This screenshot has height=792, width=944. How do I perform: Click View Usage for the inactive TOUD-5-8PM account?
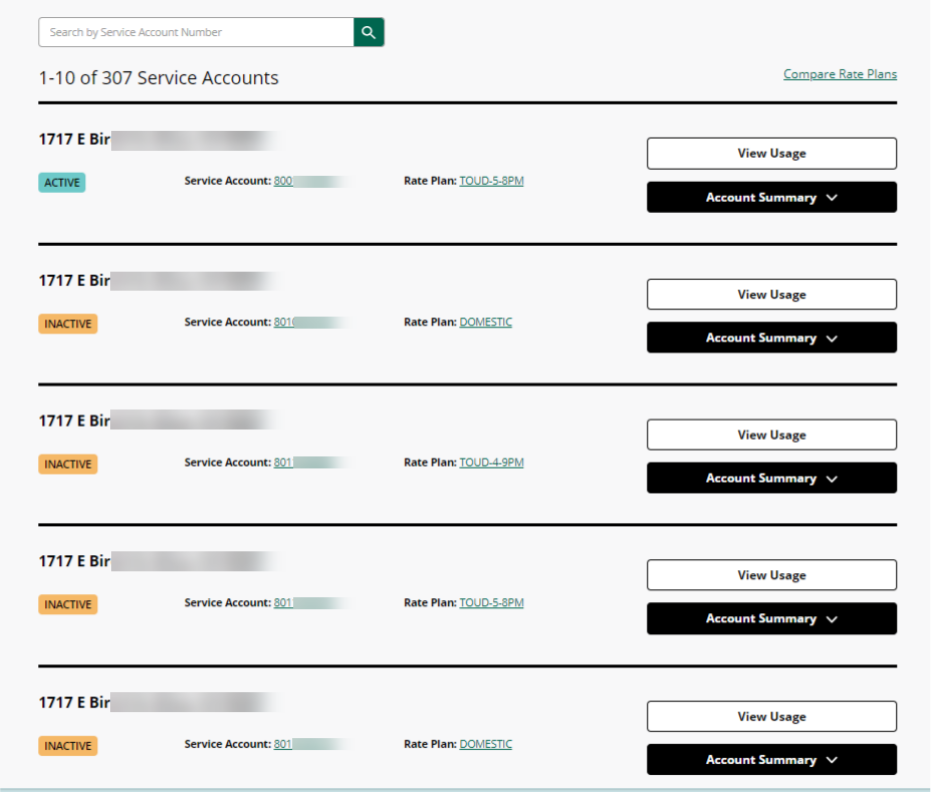[772, 575]
